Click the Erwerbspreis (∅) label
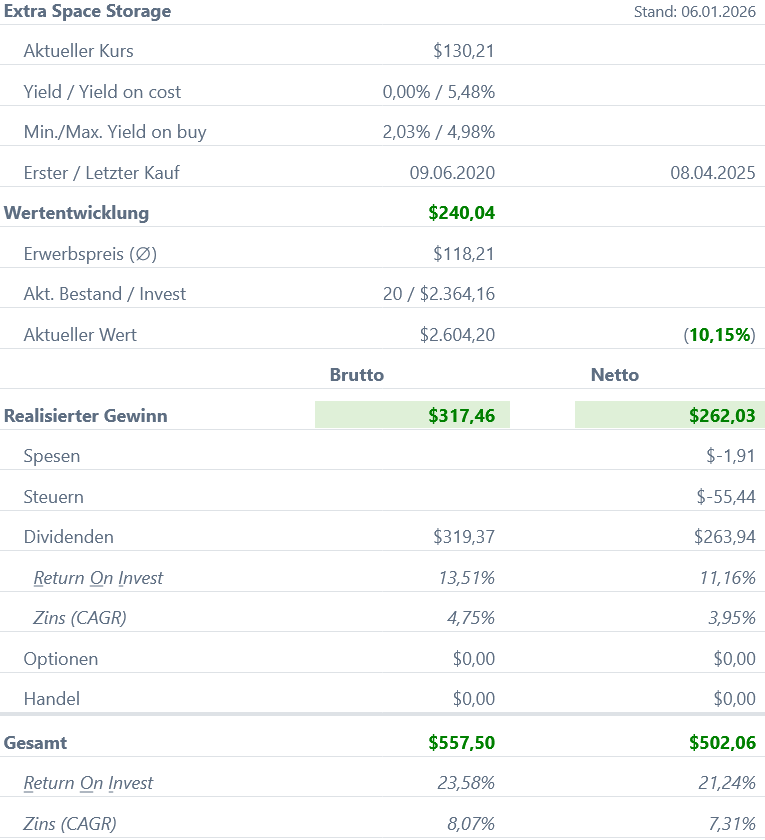765x840 pixels. pyautogui.click(x=90, y=254)
